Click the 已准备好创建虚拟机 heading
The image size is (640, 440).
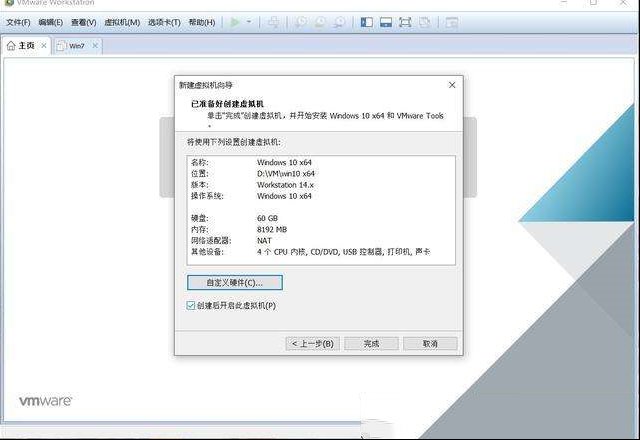227,104
